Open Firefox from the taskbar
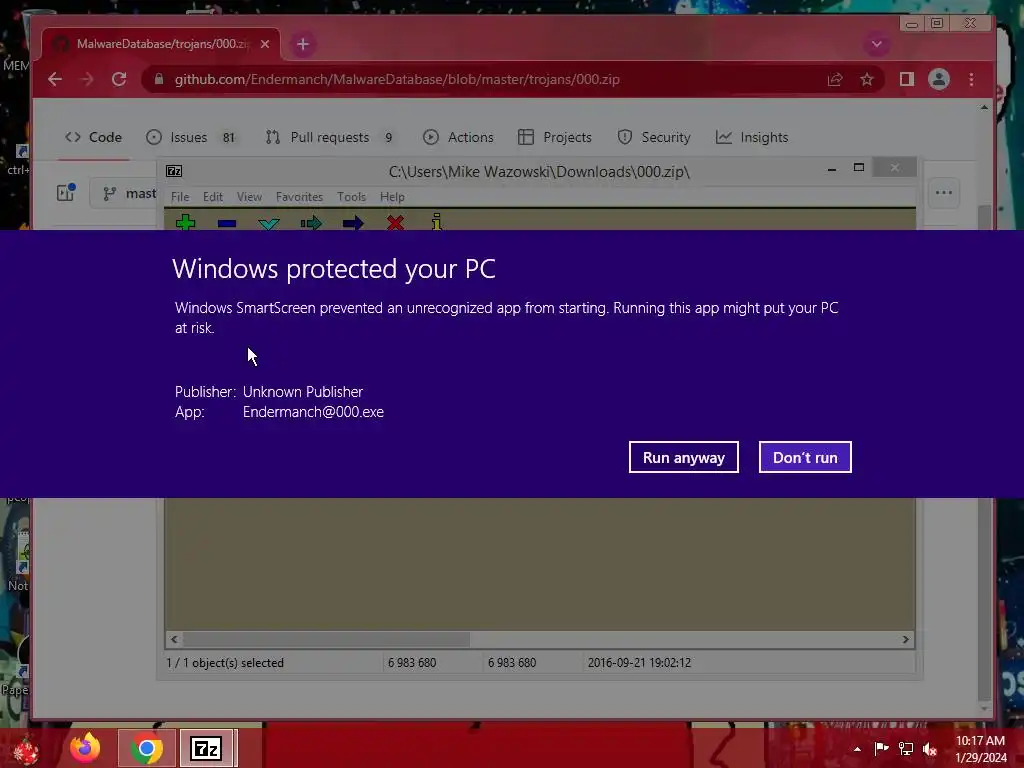 [86, 748]
